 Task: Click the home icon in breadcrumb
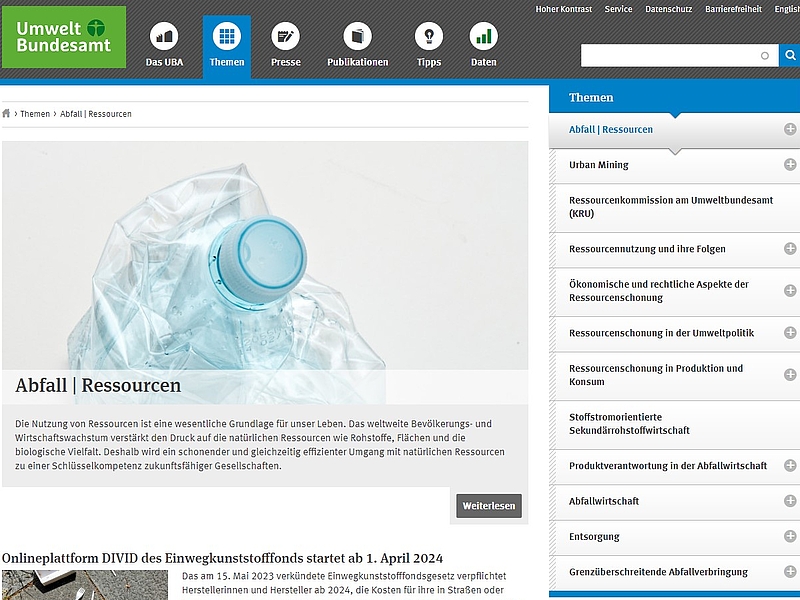(7, 114)
